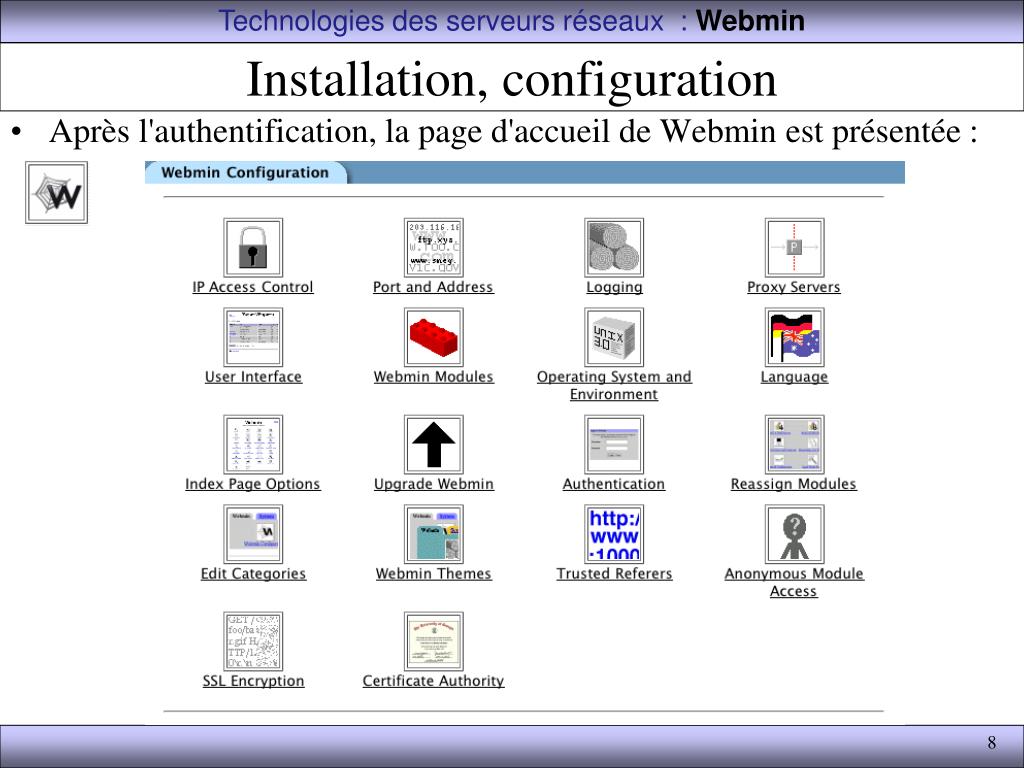Image resolution: width=1024 pixels, height=768 pixels.
Task: Click the Operating System Unix box icon
Action: click(614, 337)
